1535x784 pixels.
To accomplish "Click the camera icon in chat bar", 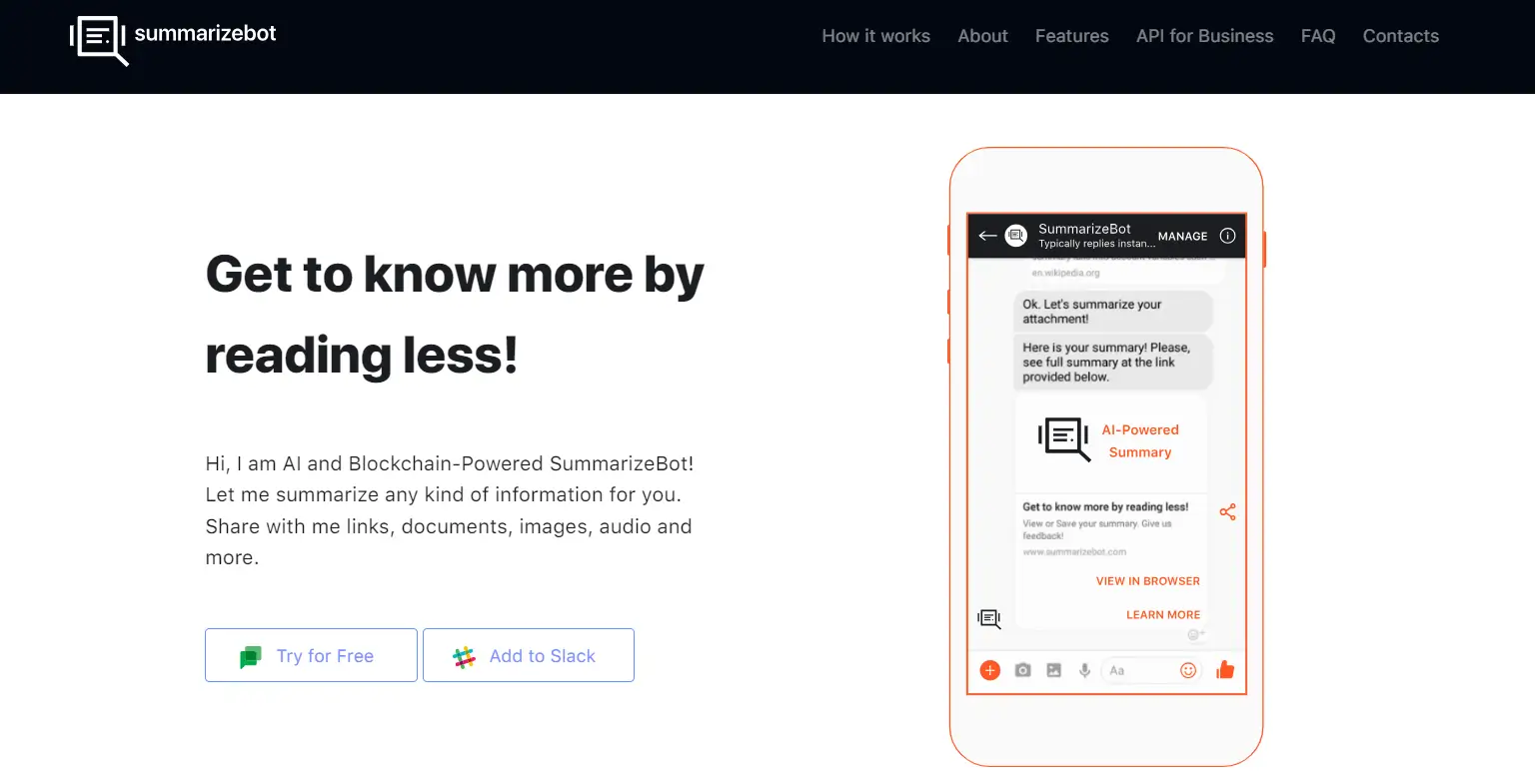I will point(1022,670).
